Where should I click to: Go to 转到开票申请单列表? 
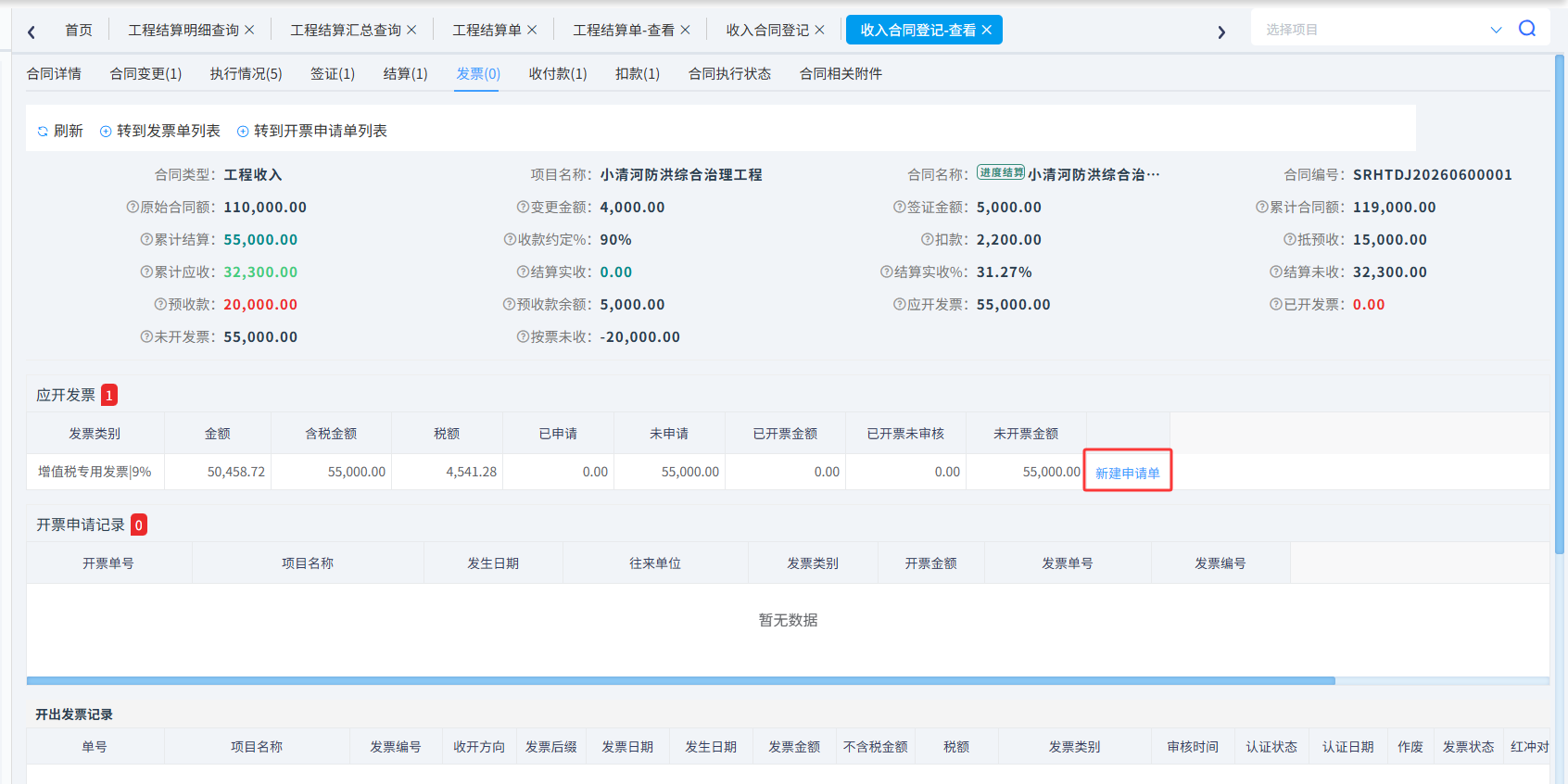tap(312, 132)
